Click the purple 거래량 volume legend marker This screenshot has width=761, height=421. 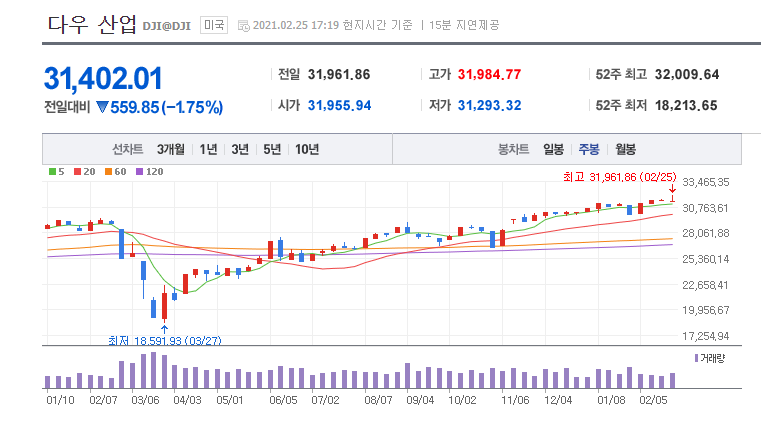click(x=696, y=358)
